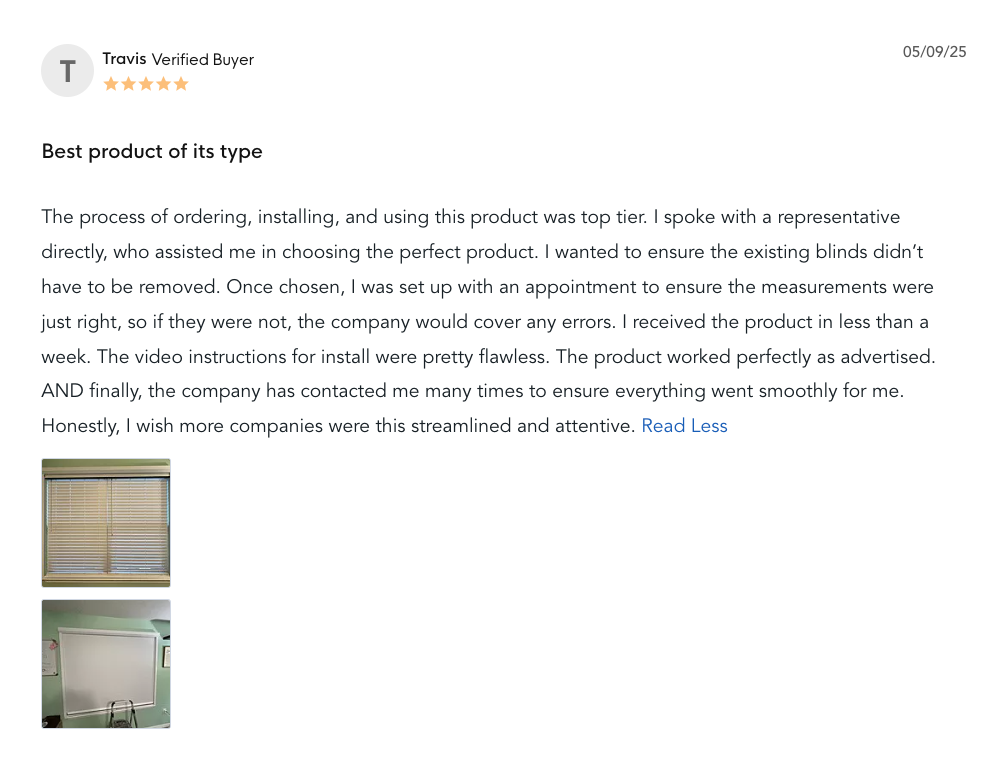Click the review date 05/09/25
The height and width of the screenshot is (770, 1008).
[x=934, y=52]
